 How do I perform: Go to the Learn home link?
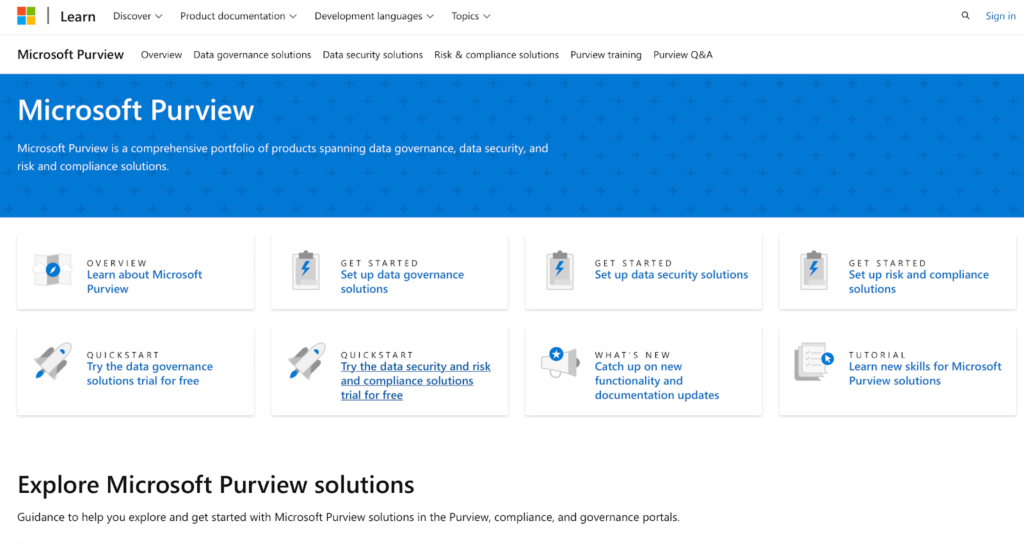click(x=78, y=16)
